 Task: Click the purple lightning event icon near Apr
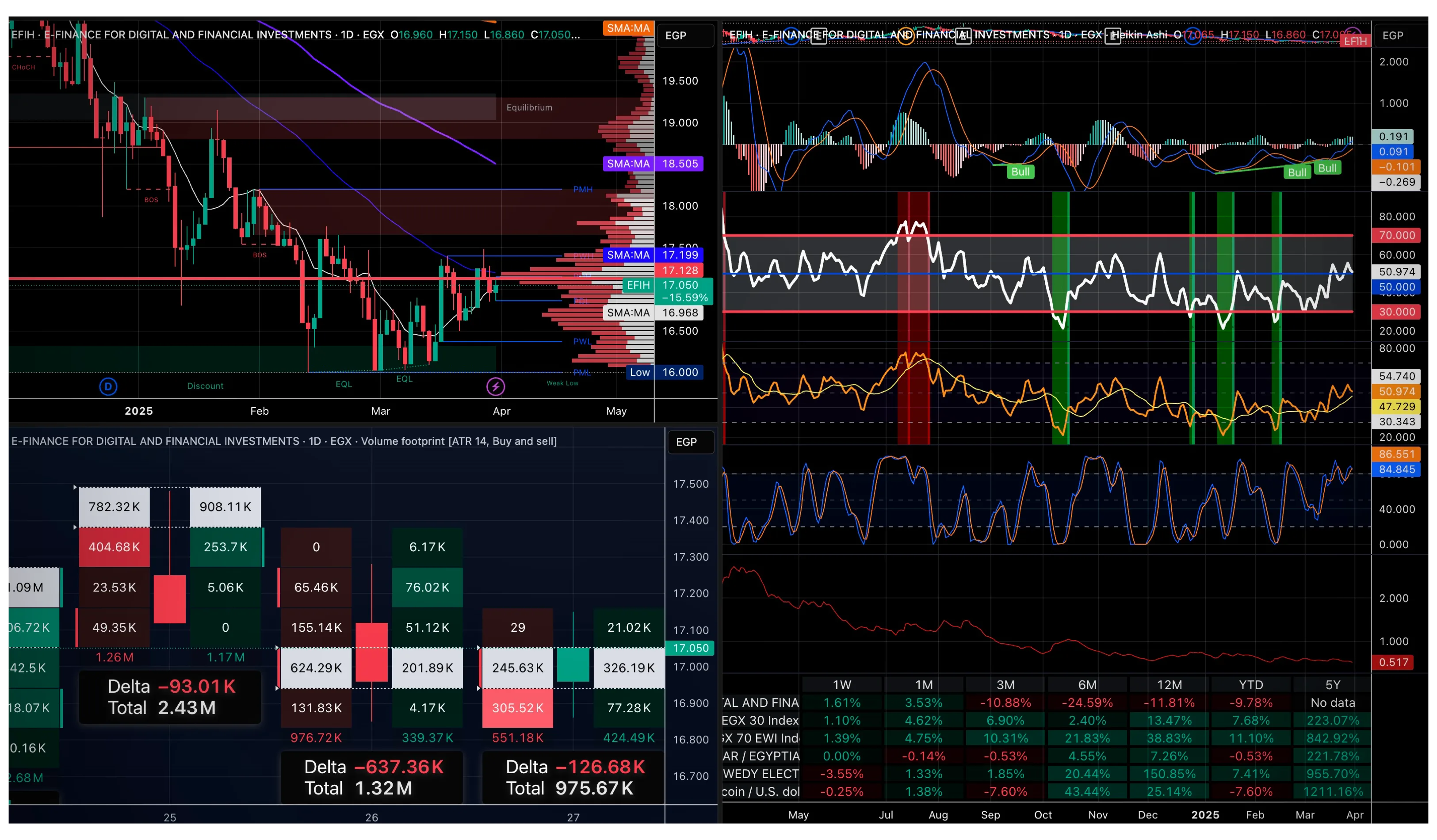(x=496, y=387)
